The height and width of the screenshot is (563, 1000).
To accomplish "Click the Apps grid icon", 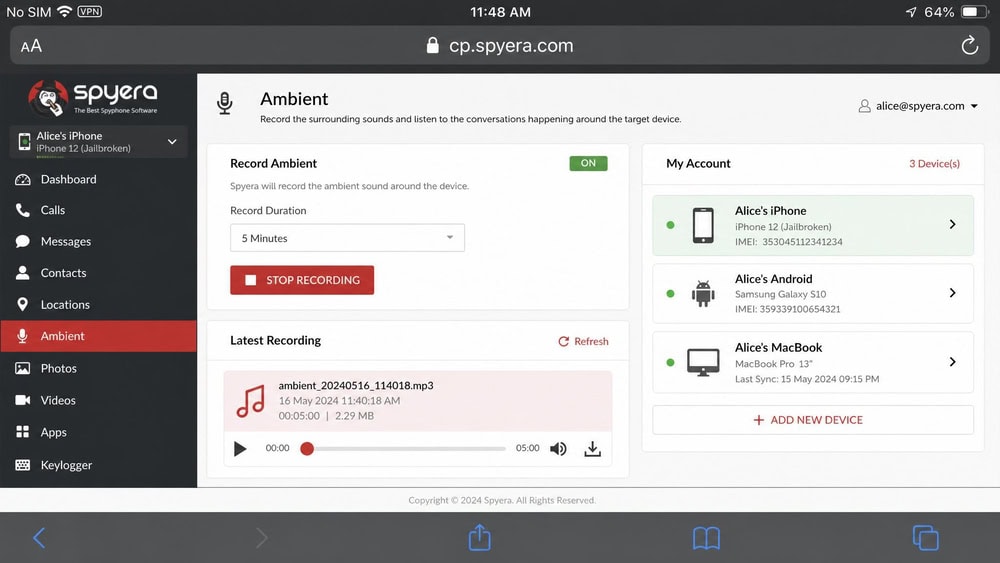I will [x=22, y=432].
